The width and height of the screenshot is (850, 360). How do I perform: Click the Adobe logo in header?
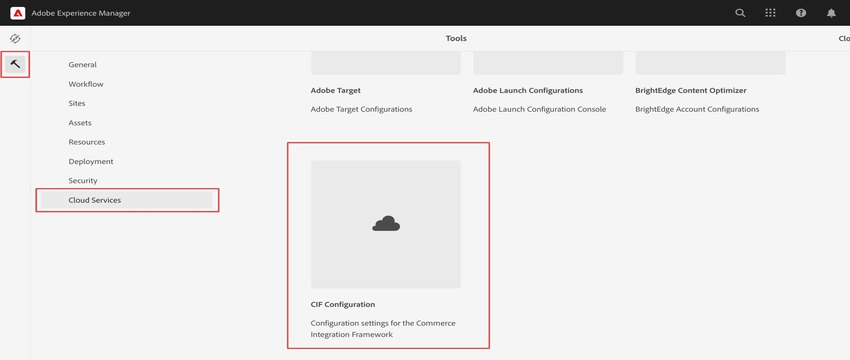[18, 13]
